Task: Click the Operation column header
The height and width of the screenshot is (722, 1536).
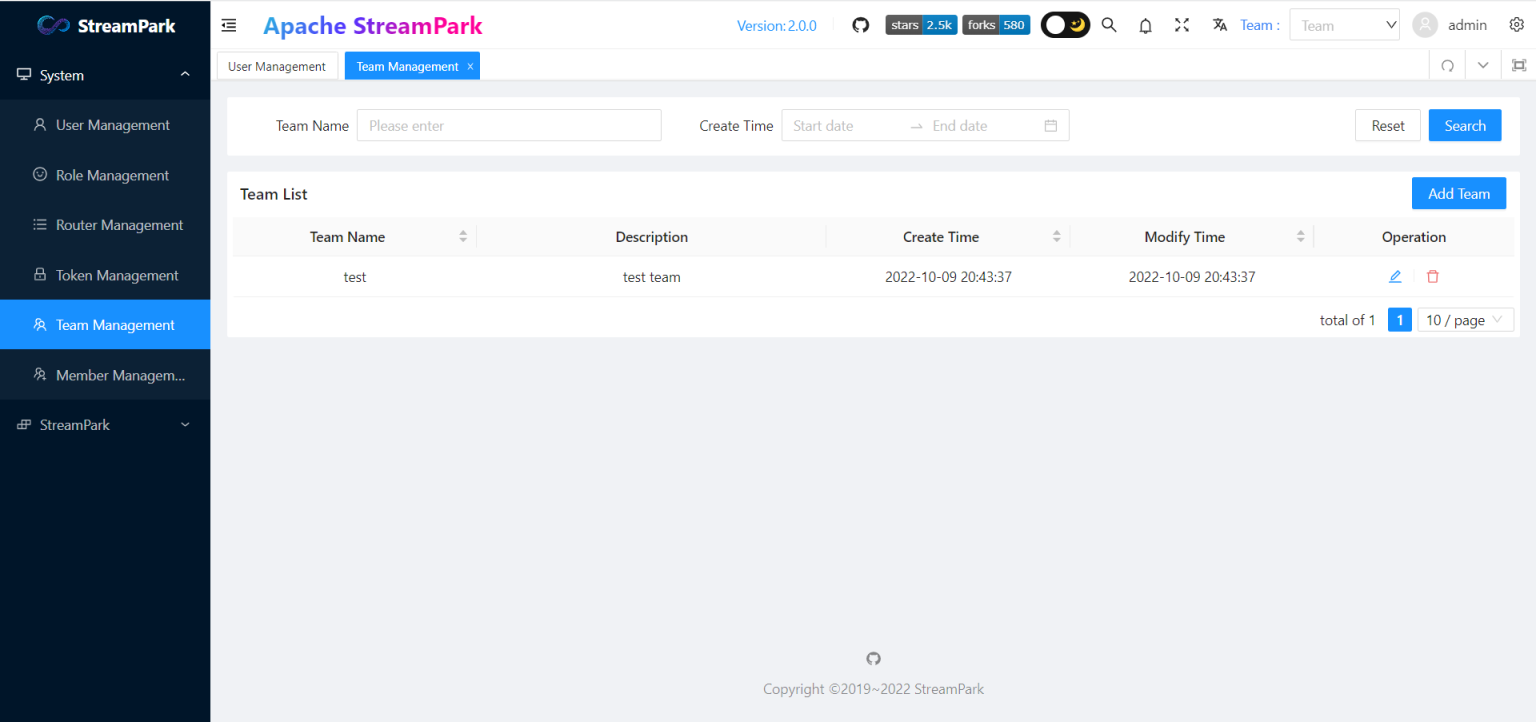Action: (x=1414, y=237)
